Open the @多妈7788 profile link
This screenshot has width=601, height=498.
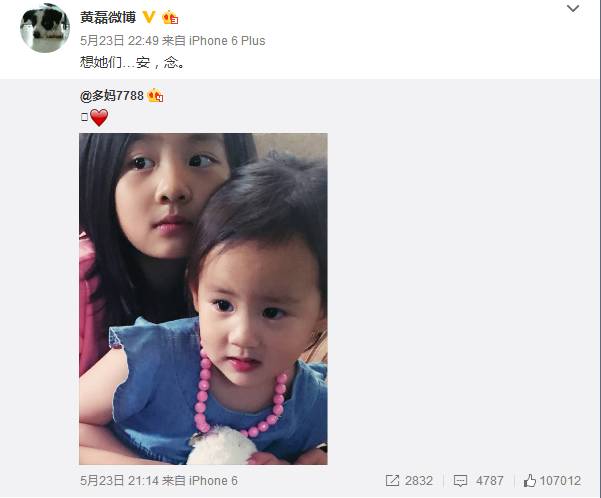112,96
